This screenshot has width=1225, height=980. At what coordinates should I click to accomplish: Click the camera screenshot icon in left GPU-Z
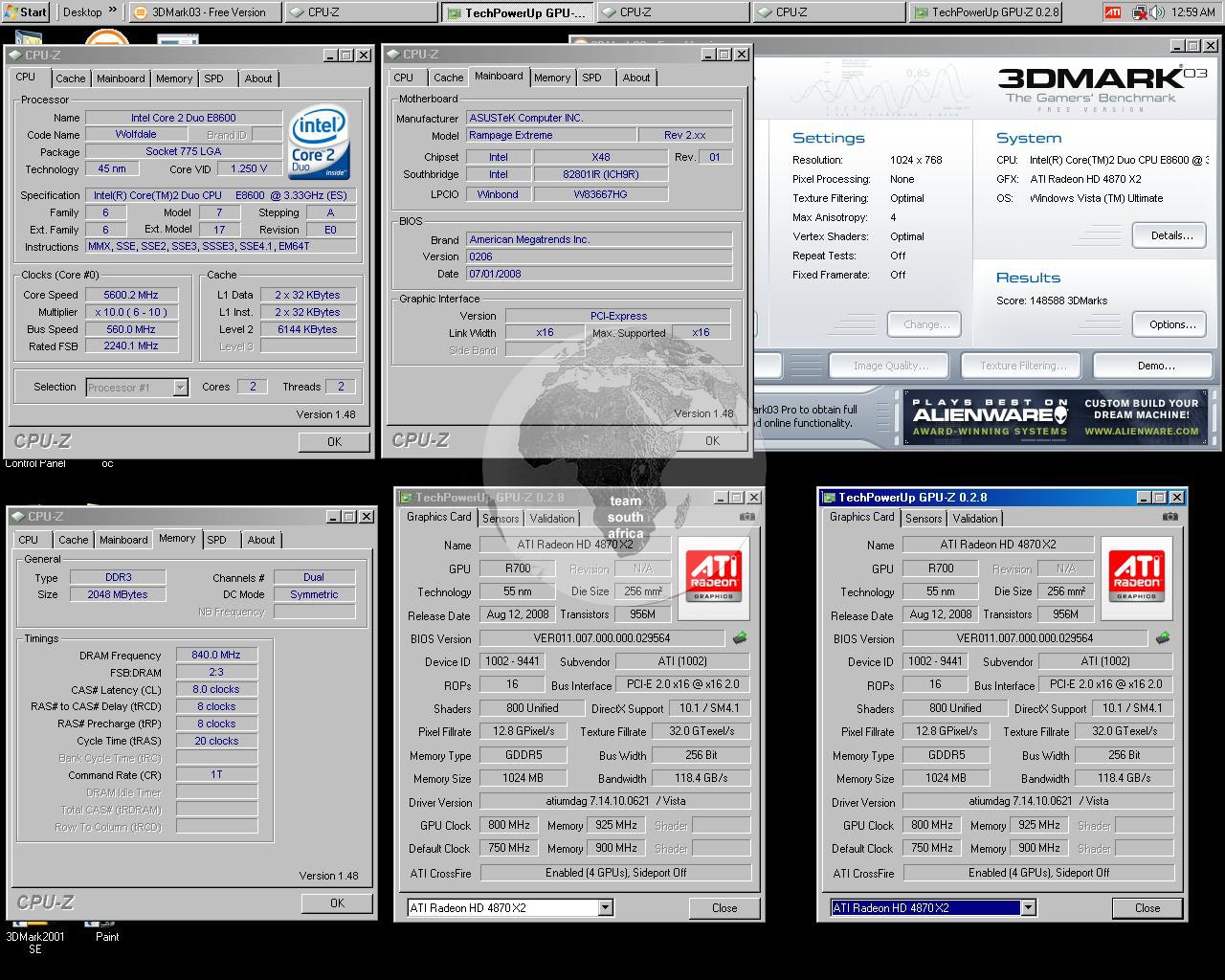tap(747, 517)
